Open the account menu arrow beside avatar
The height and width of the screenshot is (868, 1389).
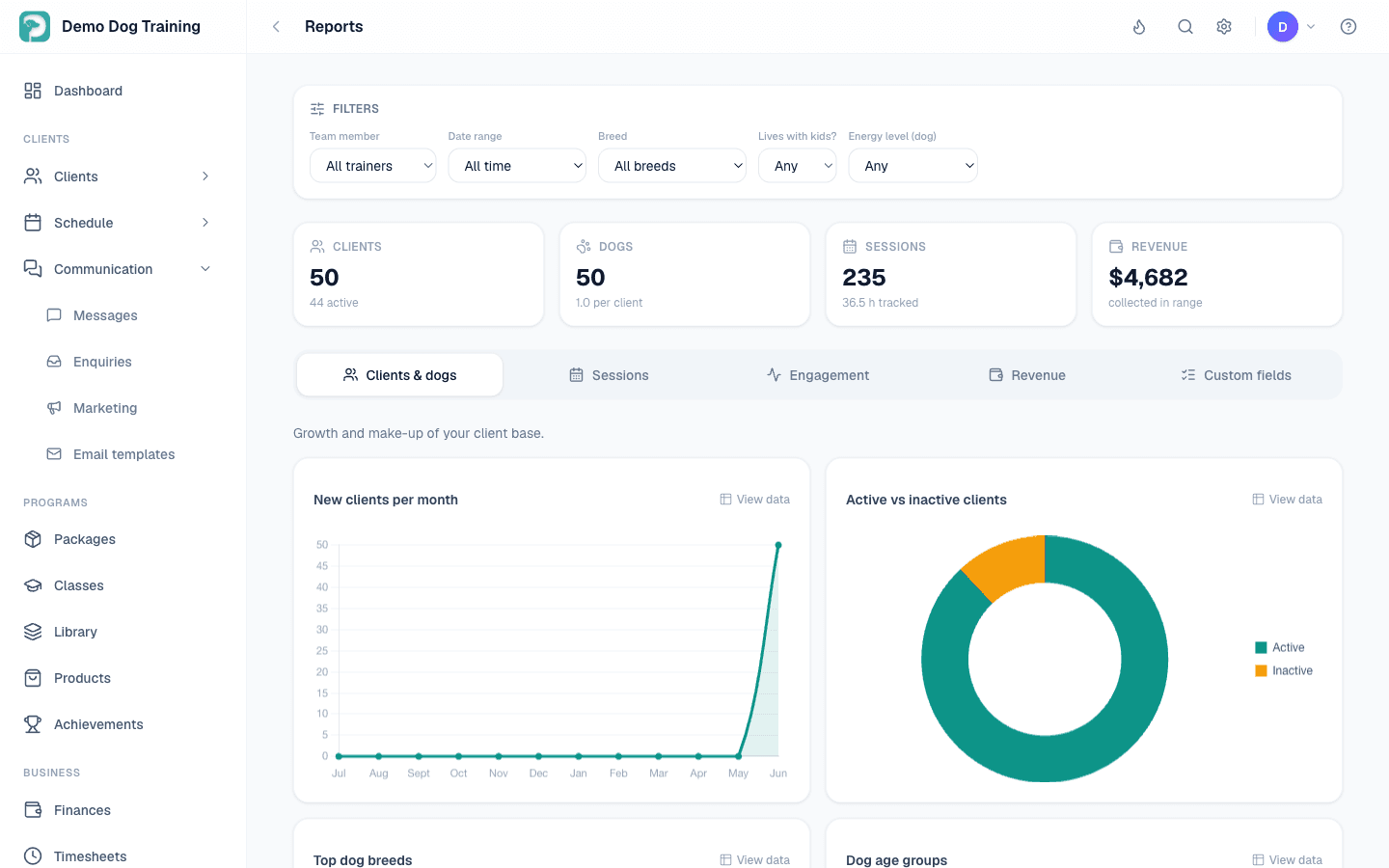tap(1311, 27)
